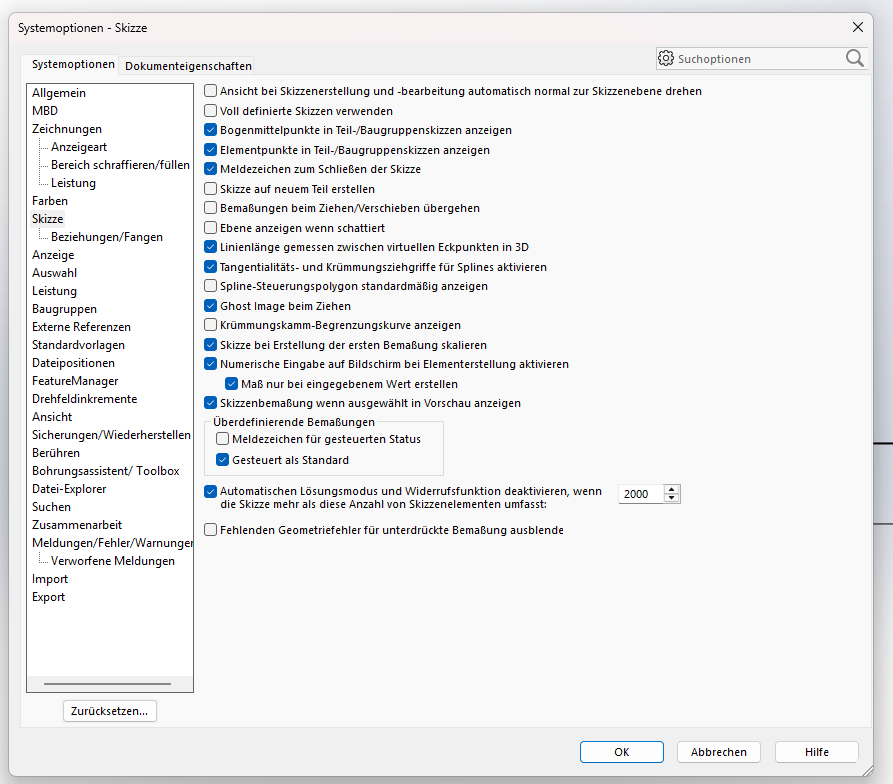The width and height of the screenshot is (893, 784).
Task: Enable Meldezeichen für gesteuerten Status
Action: (x=223, y=439)
